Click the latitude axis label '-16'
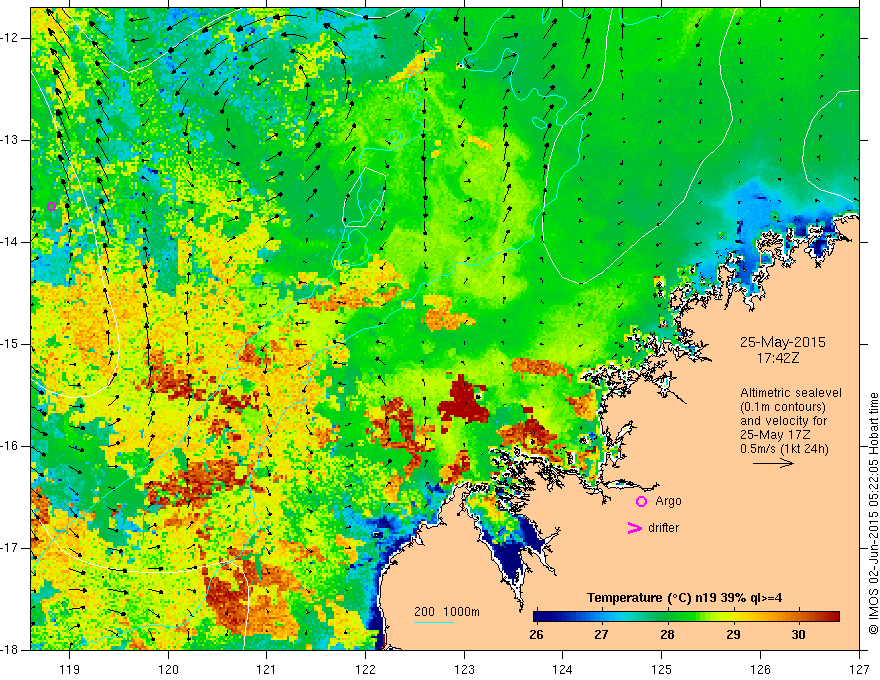 pos(11,446)
